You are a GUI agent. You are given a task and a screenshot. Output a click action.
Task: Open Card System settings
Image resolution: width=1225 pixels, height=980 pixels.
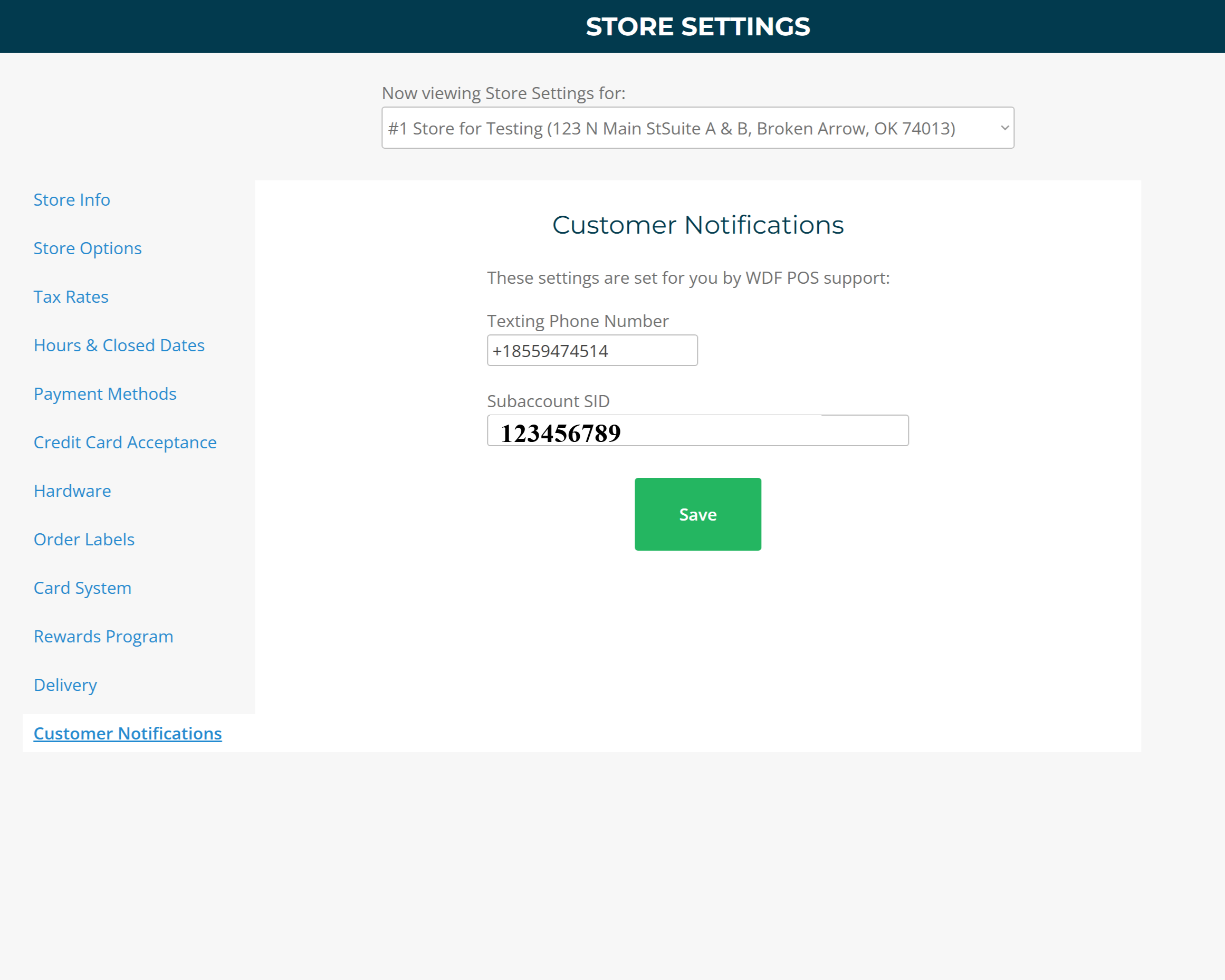click(82, 588)
